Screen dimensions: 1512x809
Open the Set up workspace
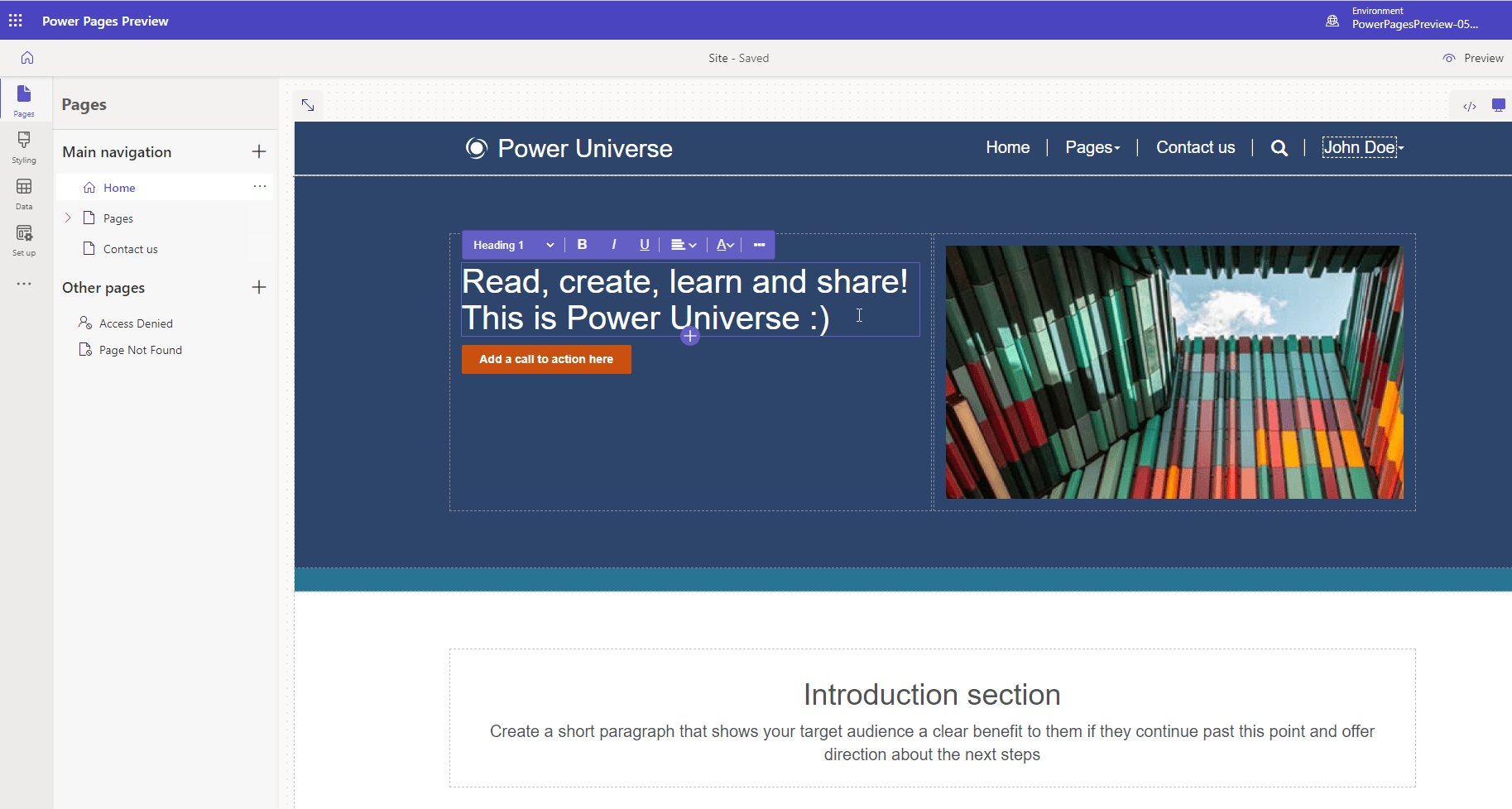[24, 240]
